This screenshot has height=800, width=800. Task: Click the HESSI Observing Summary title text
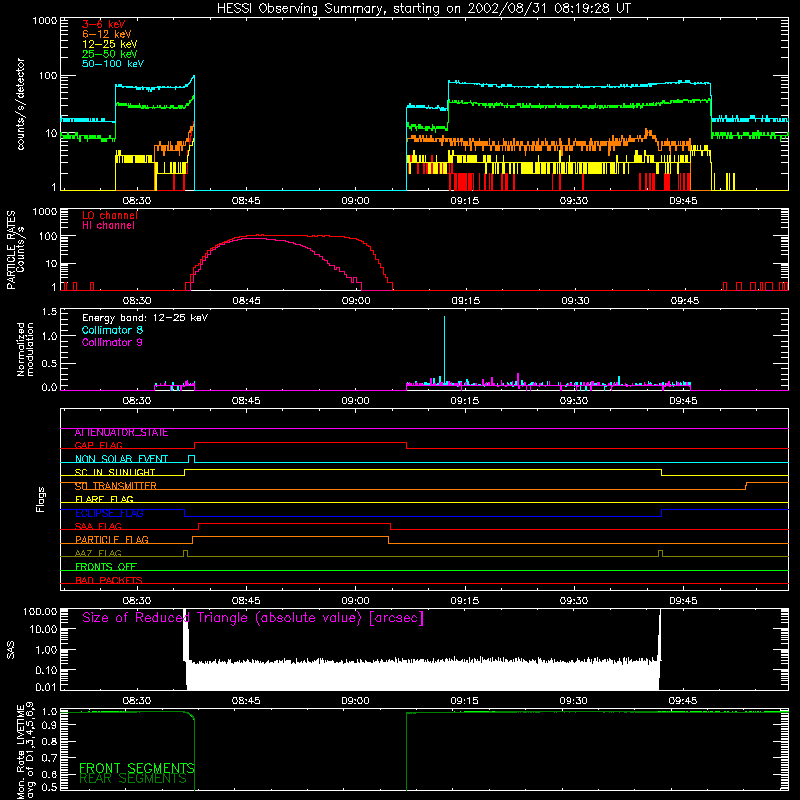[x=423, y=9]
